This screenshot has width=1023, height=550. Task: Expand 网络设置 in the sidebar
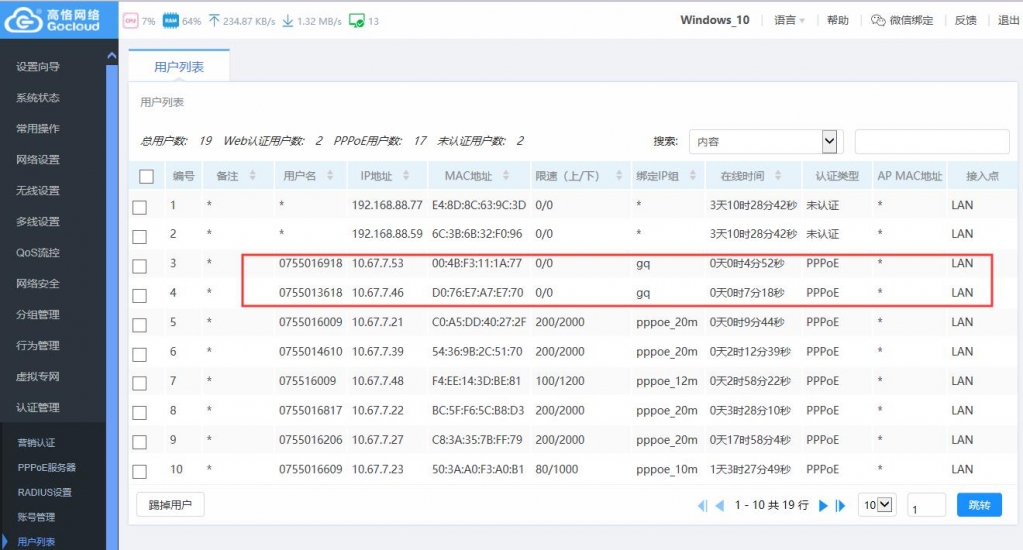point(38,160)
